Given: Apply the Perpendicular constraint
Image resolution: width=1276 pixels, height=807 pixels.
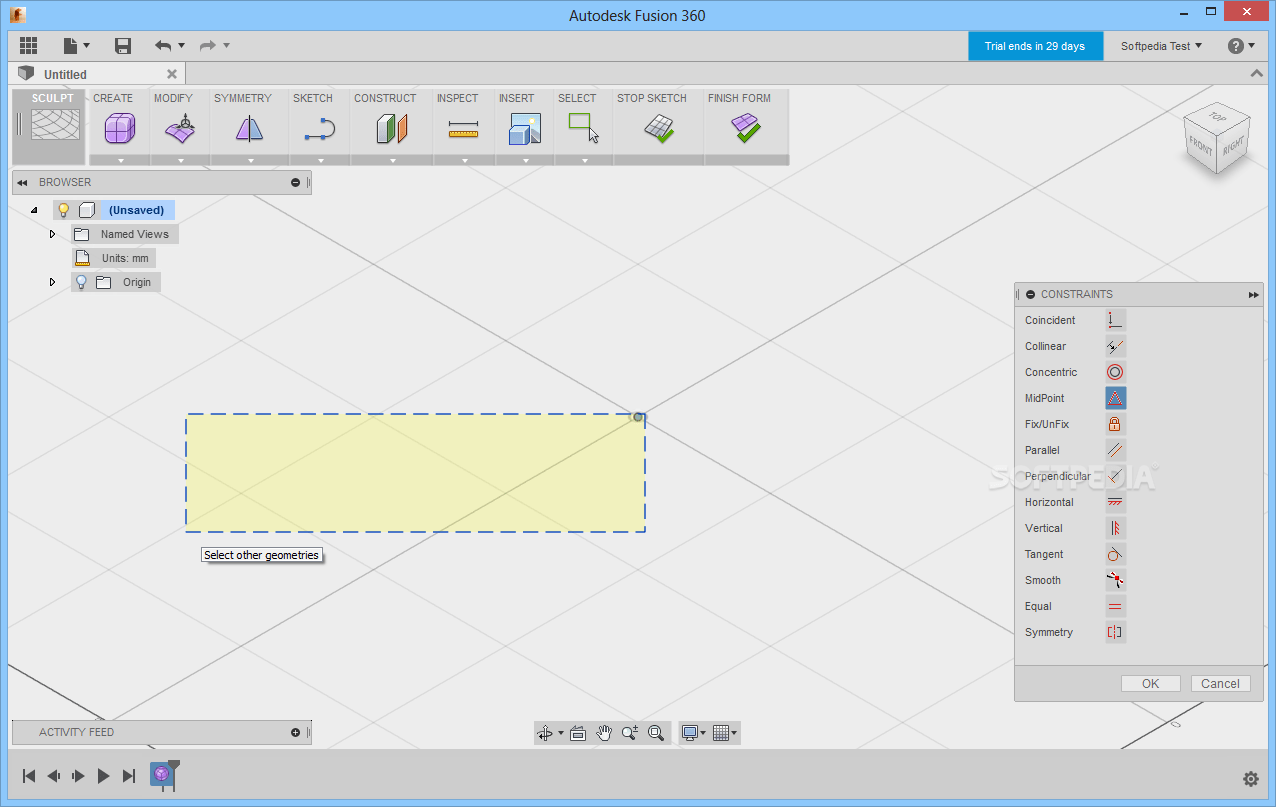Looking at the screenshot, I should pos(1115,476).
